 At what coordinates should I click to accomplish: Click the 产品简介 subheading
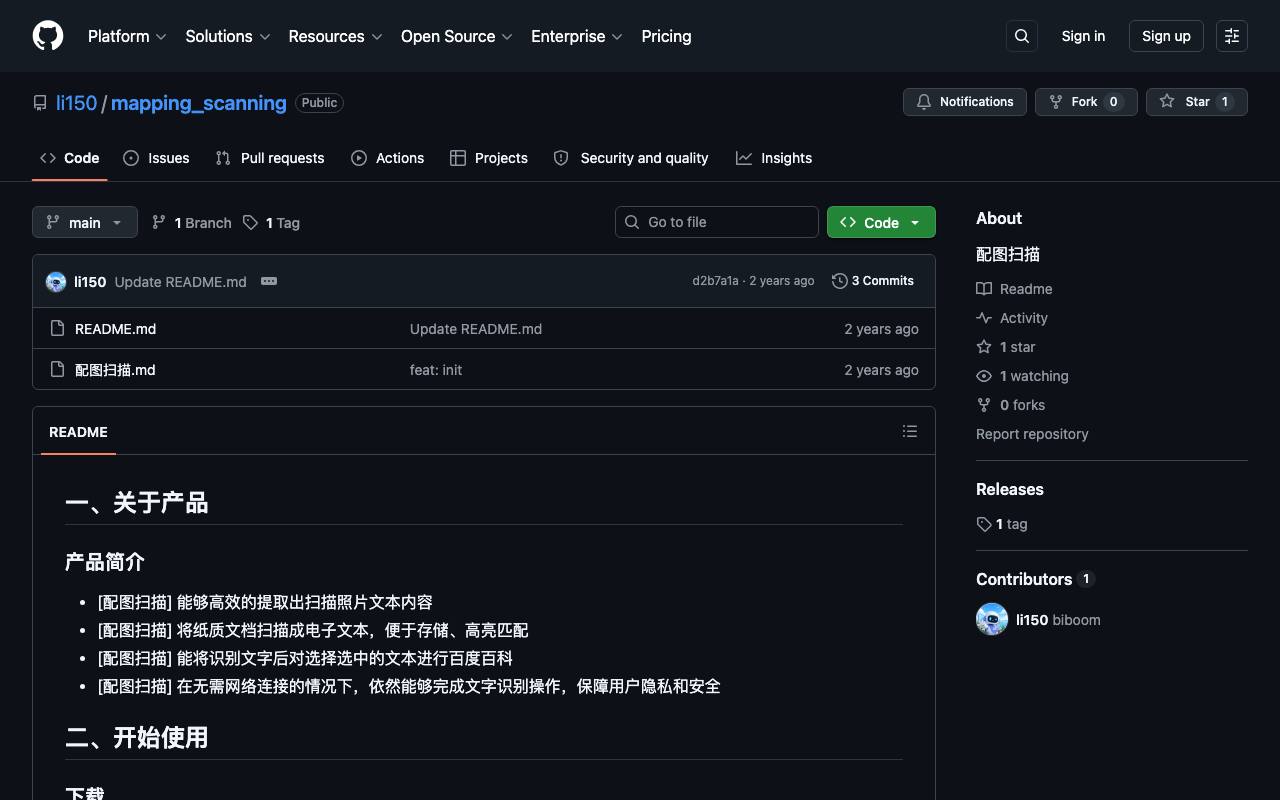pos(105,562)
